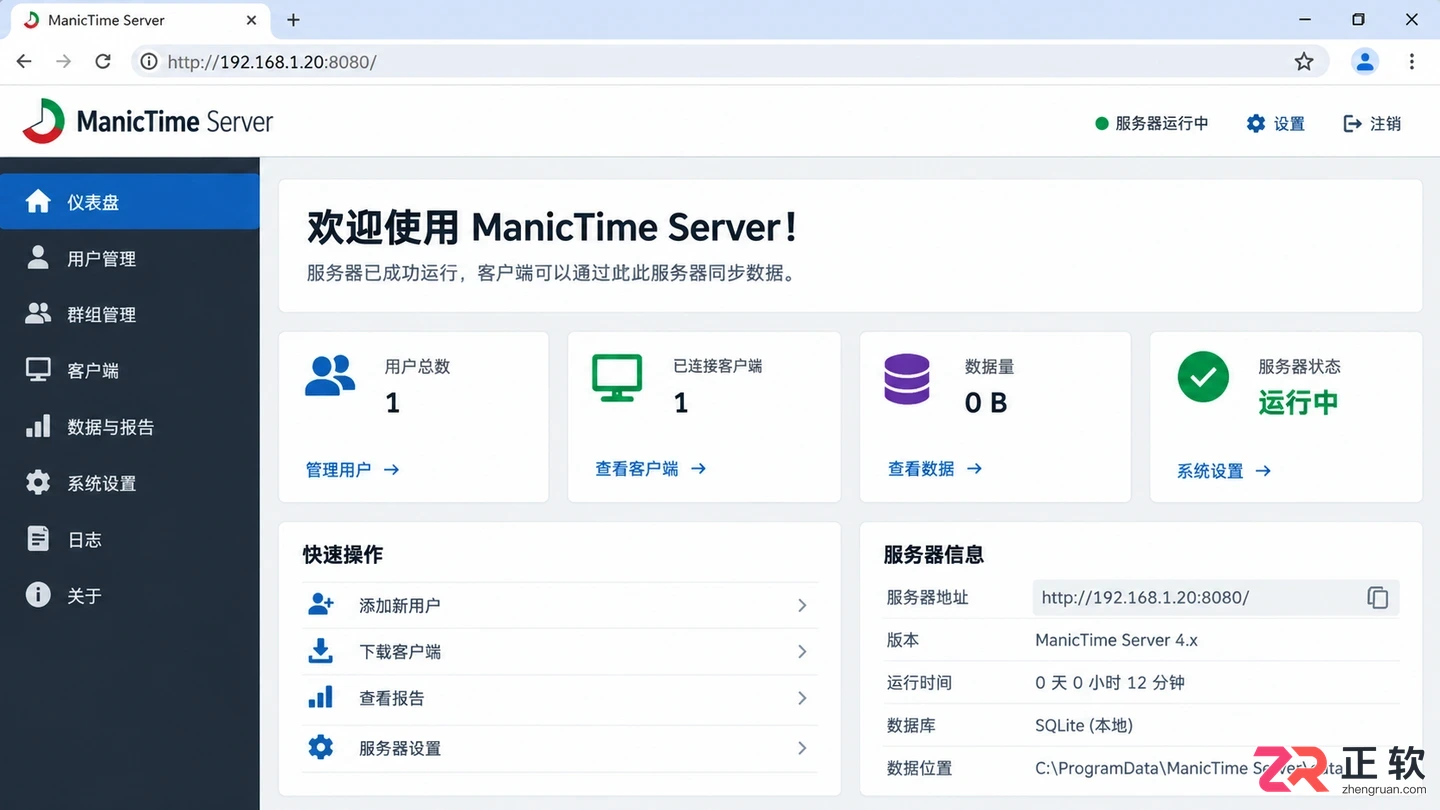Click 注销 to log out
Viewport: 1440px width, 810px height.
tap(1372, 123)
